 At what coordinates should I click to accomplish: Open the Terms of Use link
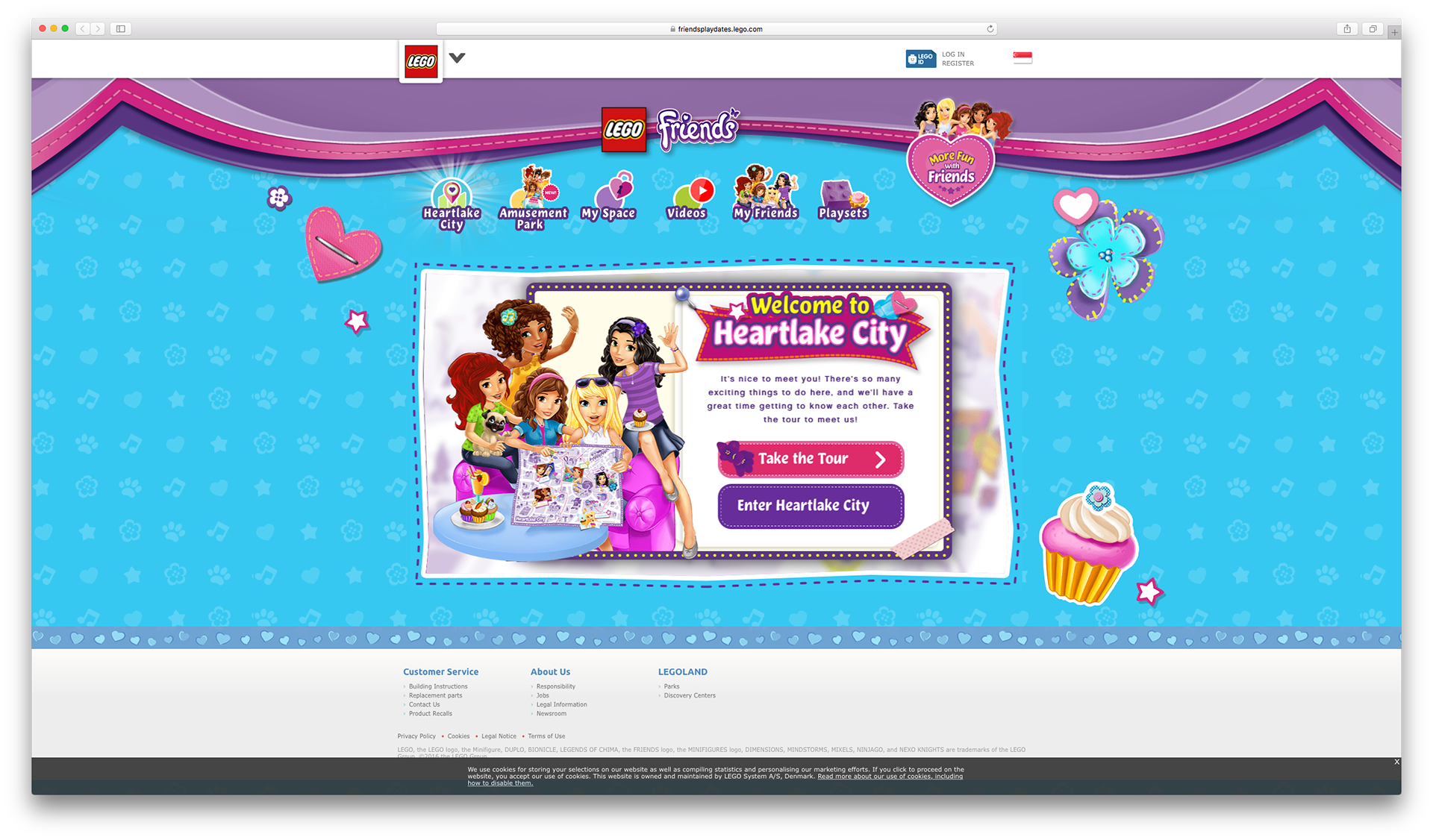[x=546, y=736]
